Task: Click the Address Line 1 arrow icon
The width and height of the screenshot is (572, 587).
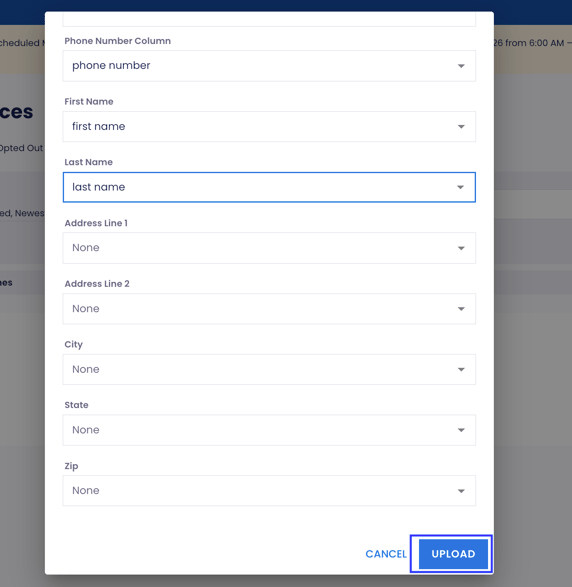Action: [x=461, y=248]
